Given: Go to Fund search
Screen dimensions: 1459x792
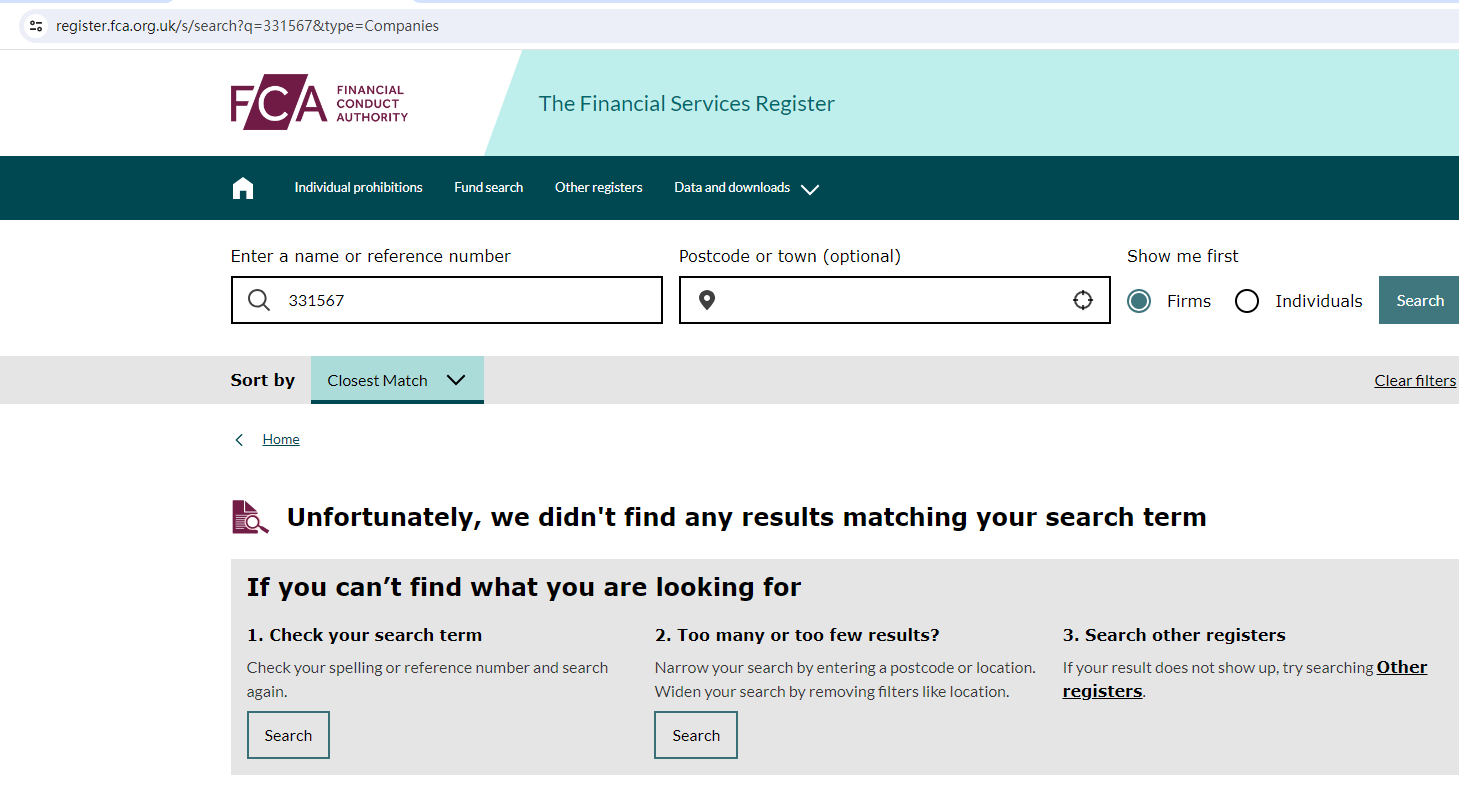Looking at the screenshot, I should click(x=488, y=188).
